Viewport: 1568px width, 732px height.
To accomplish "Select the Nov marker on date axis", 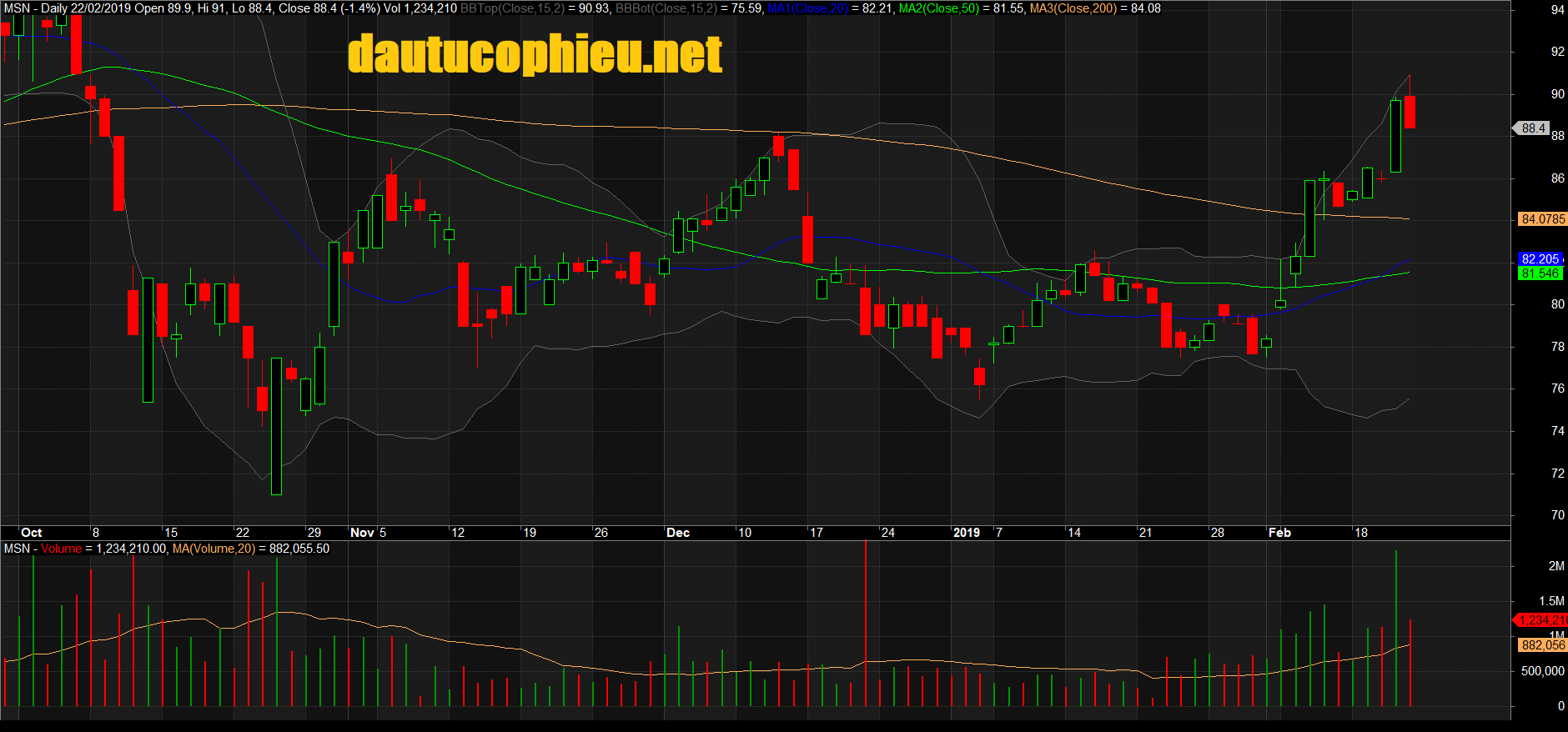I will (x=362, y=533).
